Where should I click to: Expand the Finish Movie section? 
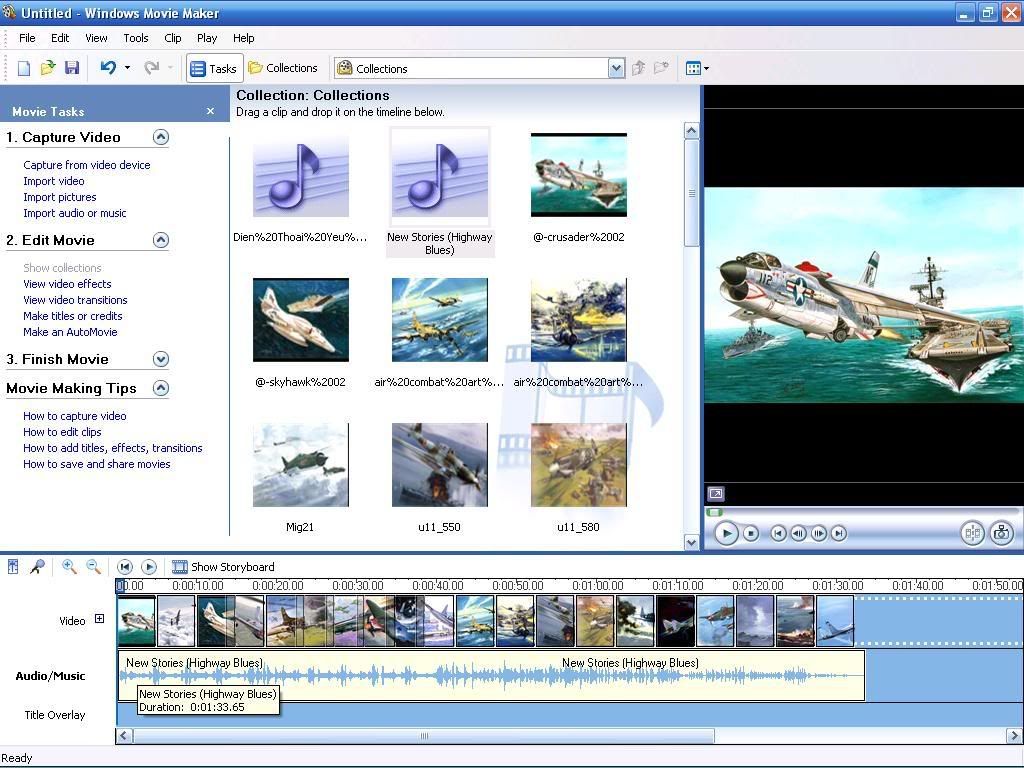[161, 359]
